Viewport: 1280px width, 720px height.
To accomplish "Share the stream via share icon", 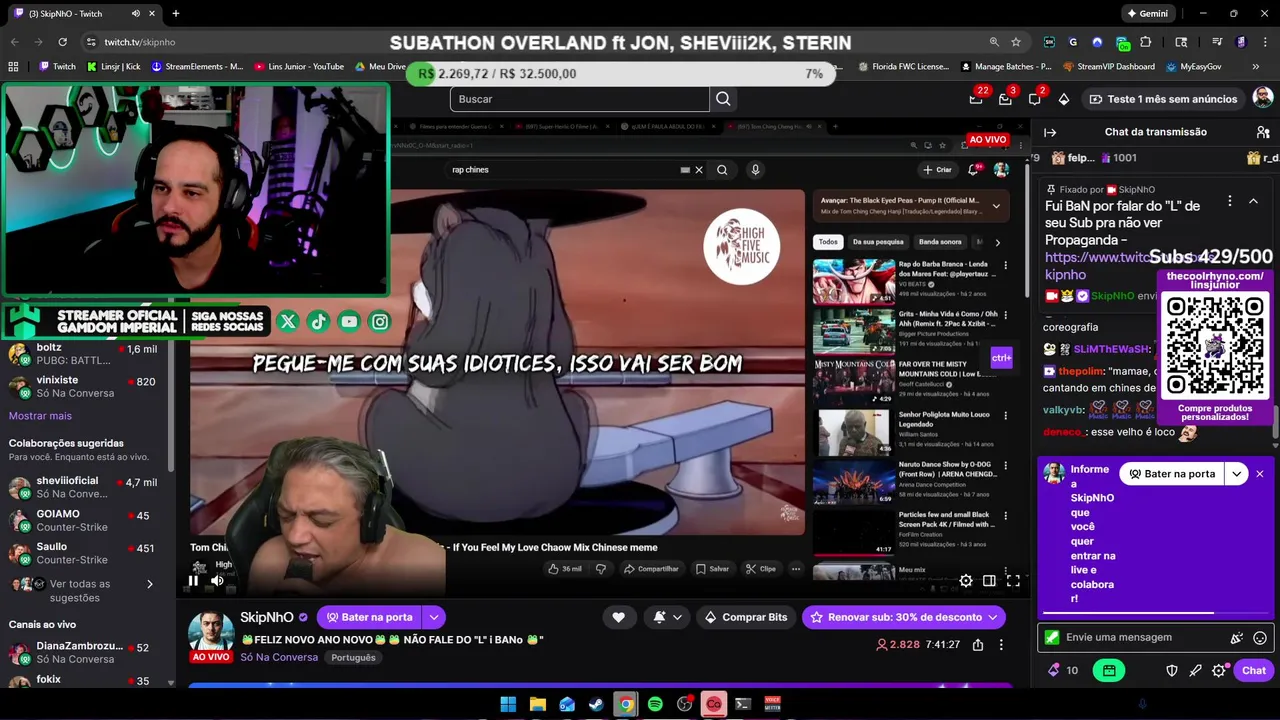I will (x=978, y=645).
